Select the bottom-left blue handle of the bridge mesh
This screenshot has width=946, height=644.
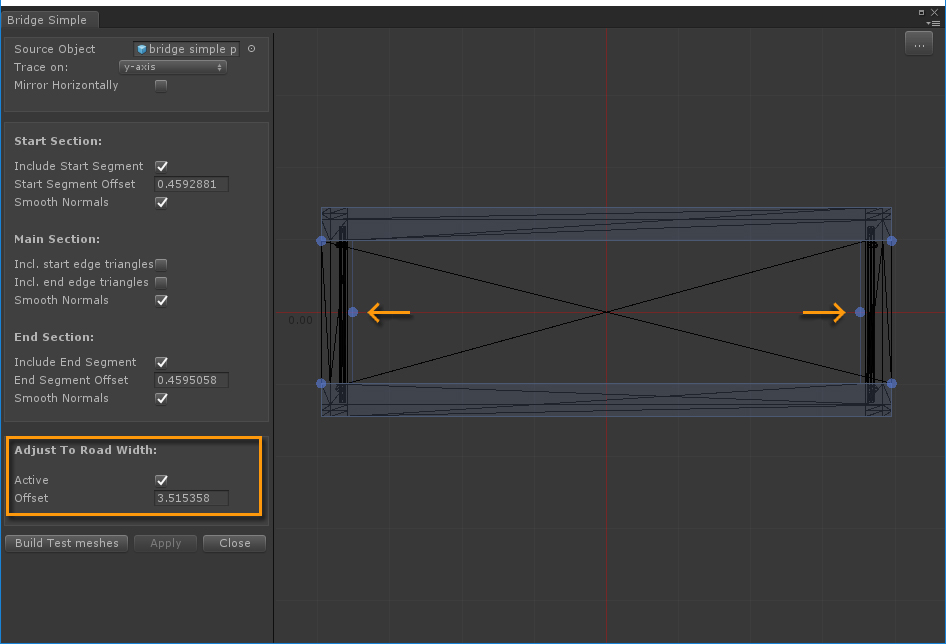(321, 383)
